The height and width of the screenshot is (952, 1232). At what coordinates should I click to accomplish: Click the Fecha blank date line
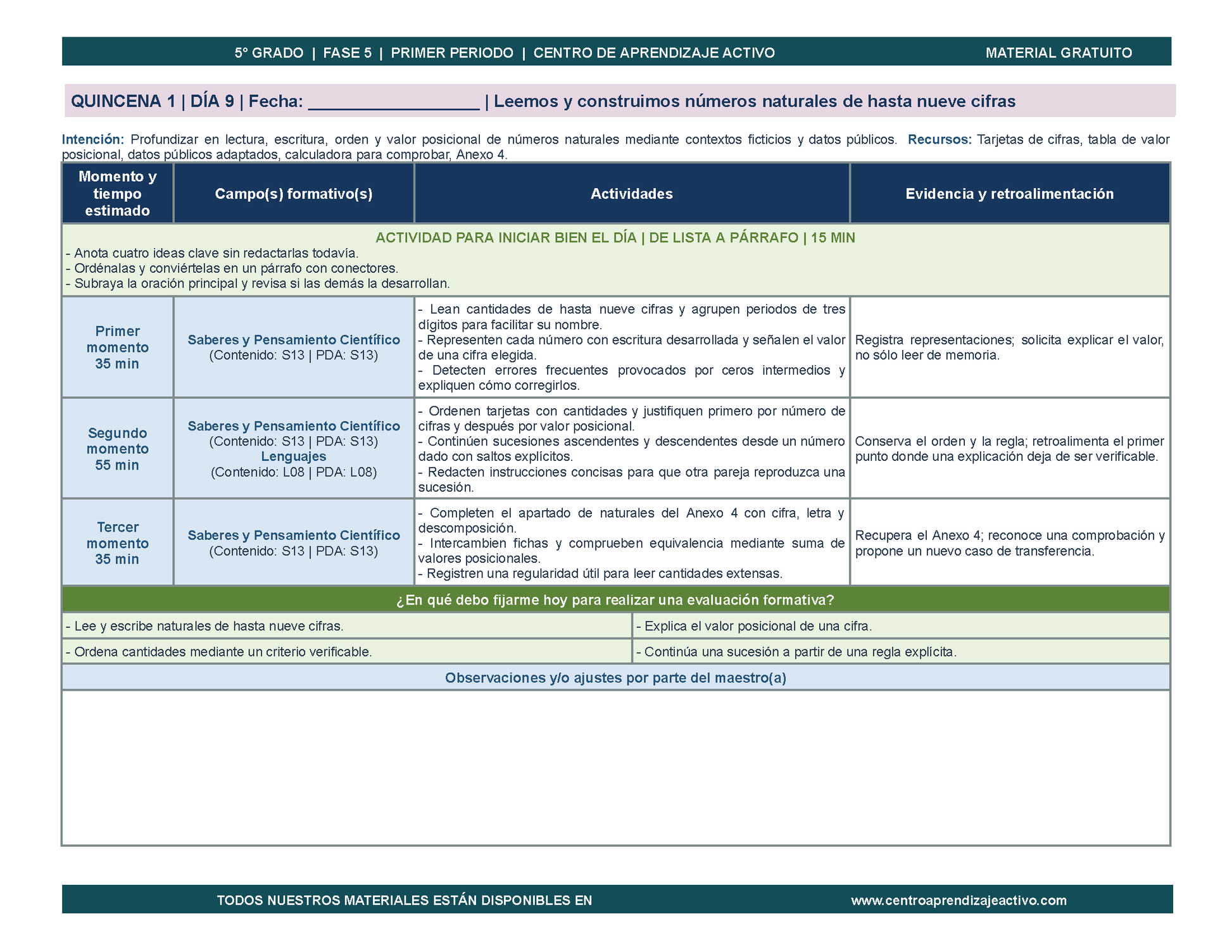click(x=393, y=102)
